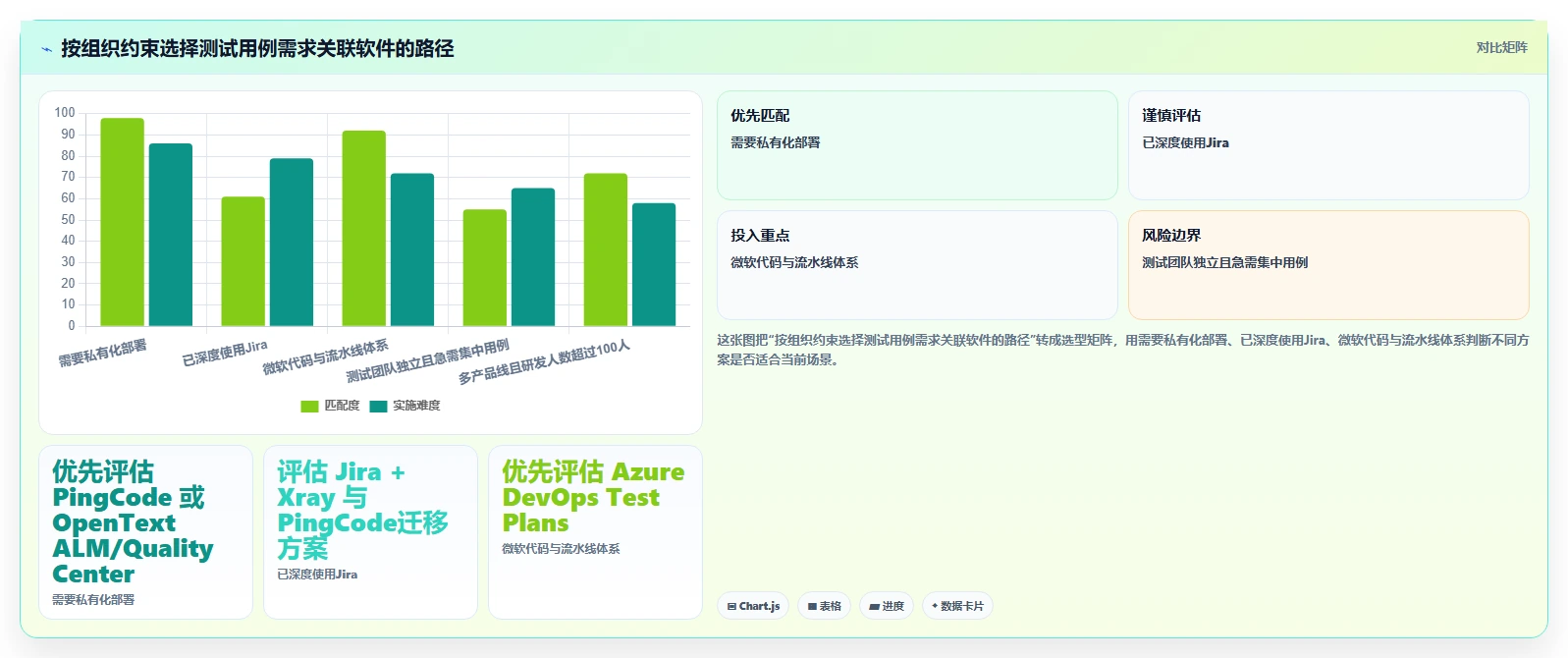Click the 匹配度 bar for 多产品线且研发人数超过100人
This screenshot has width=1568, height=658.
pos(606,249)
